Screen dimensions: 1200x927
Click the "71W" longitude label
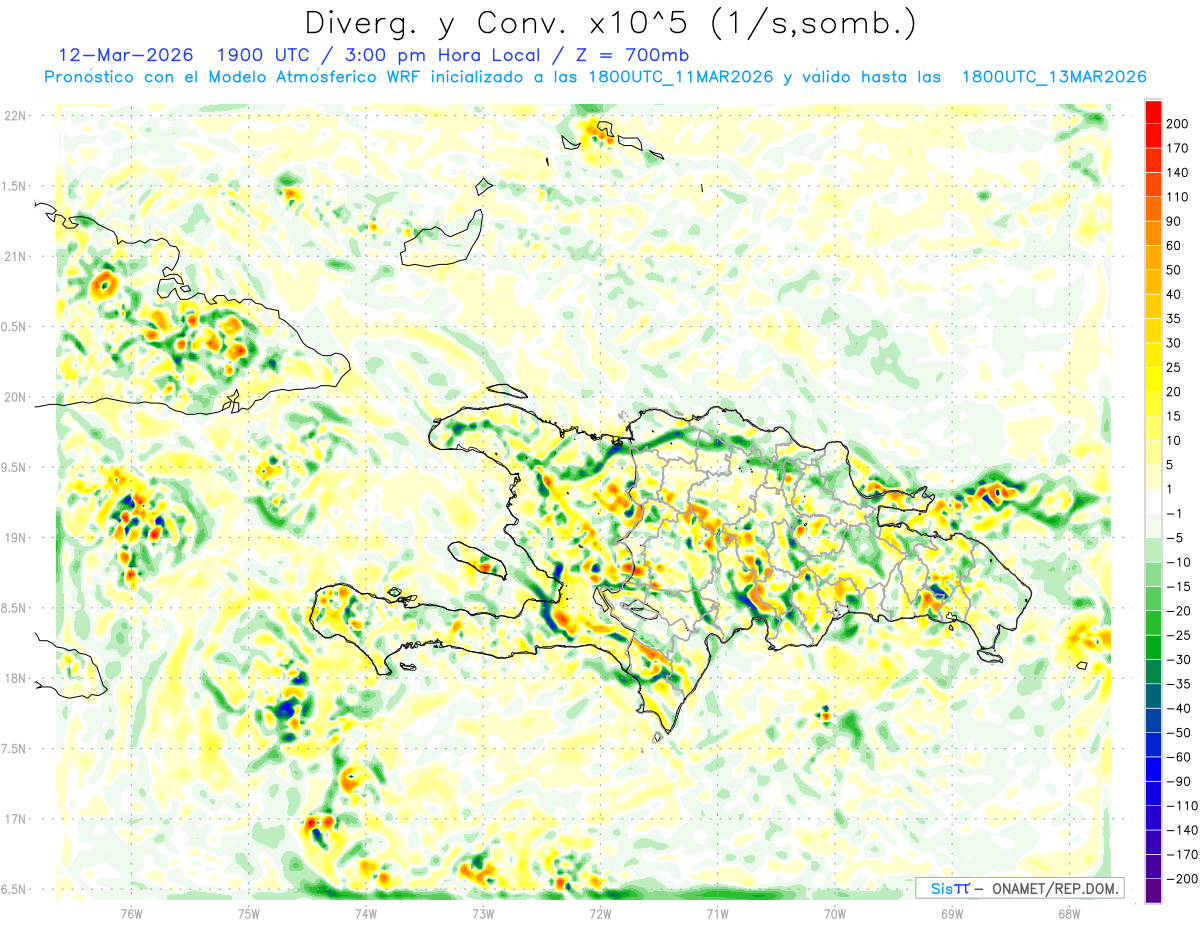point(717,912)
